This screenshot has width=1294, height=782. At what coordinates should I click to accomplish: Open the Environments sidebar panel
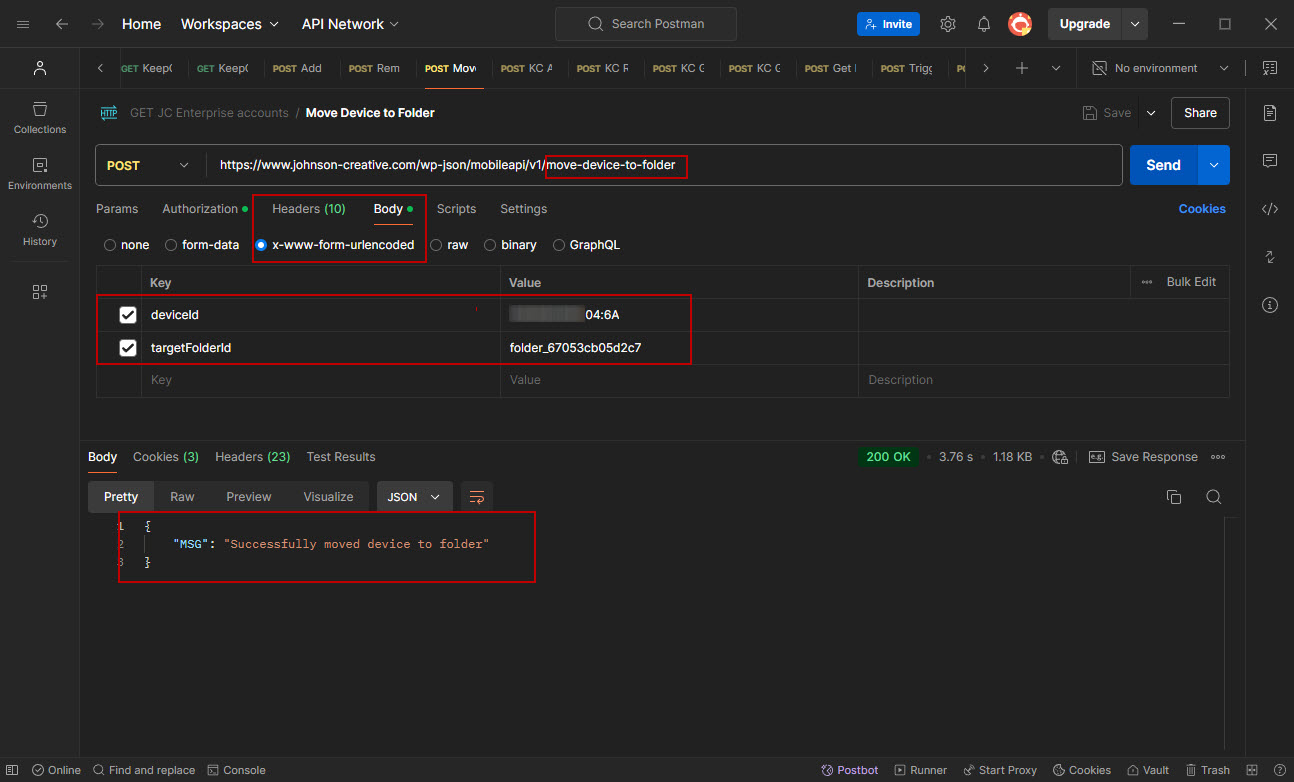(x=40, y=173)
